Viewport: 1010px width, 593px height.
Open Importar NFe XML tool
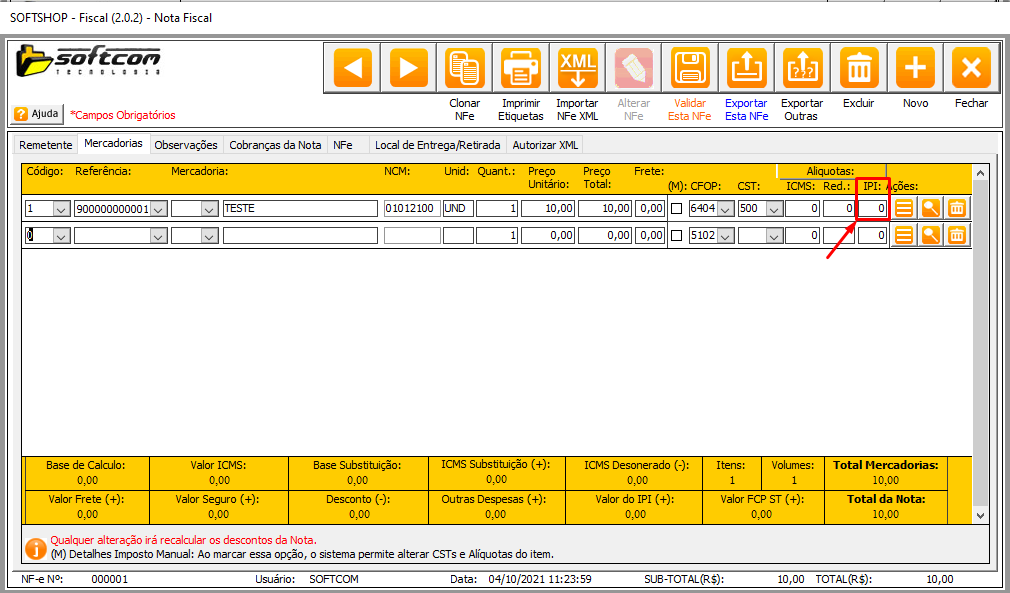(577, 69)
